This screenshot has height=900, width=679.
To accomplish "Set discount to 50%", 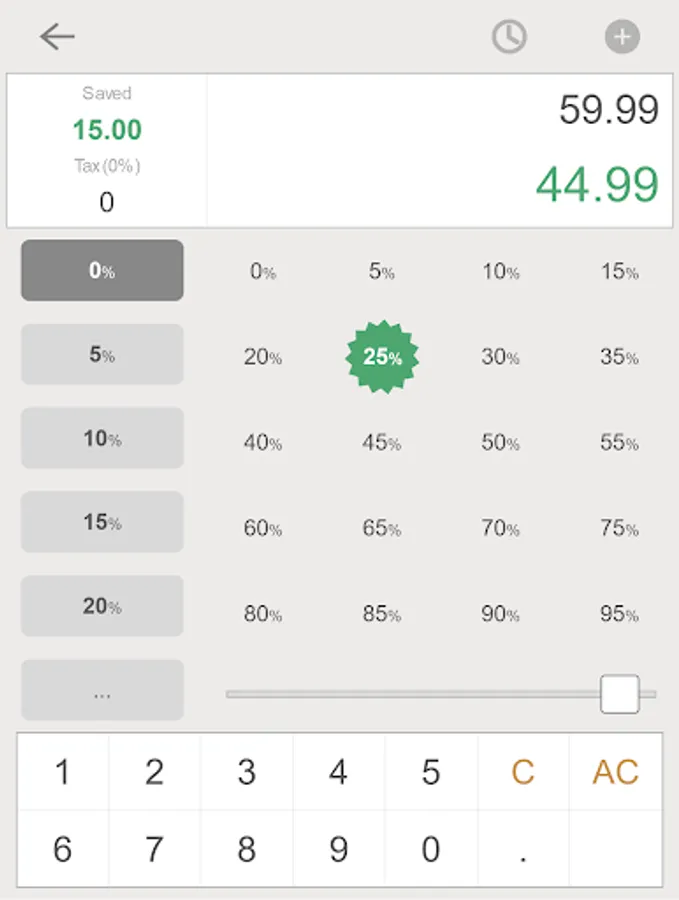I will (500, 443).
